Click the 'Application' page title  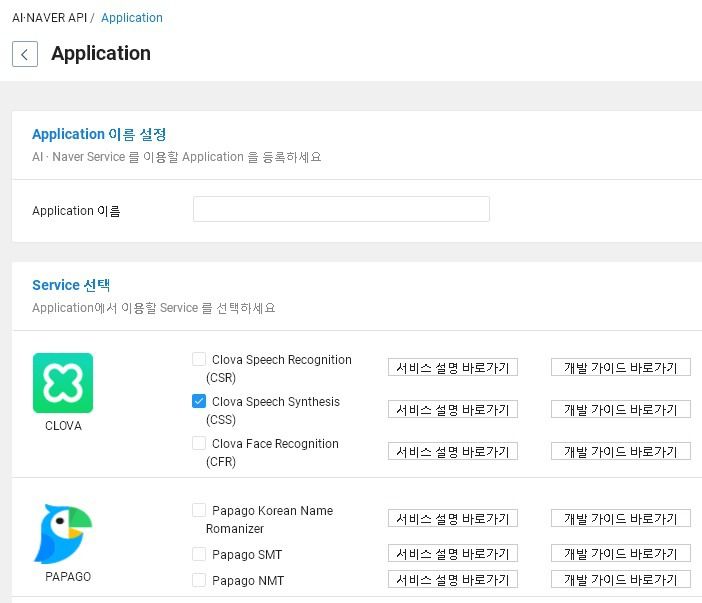point(101,53)
